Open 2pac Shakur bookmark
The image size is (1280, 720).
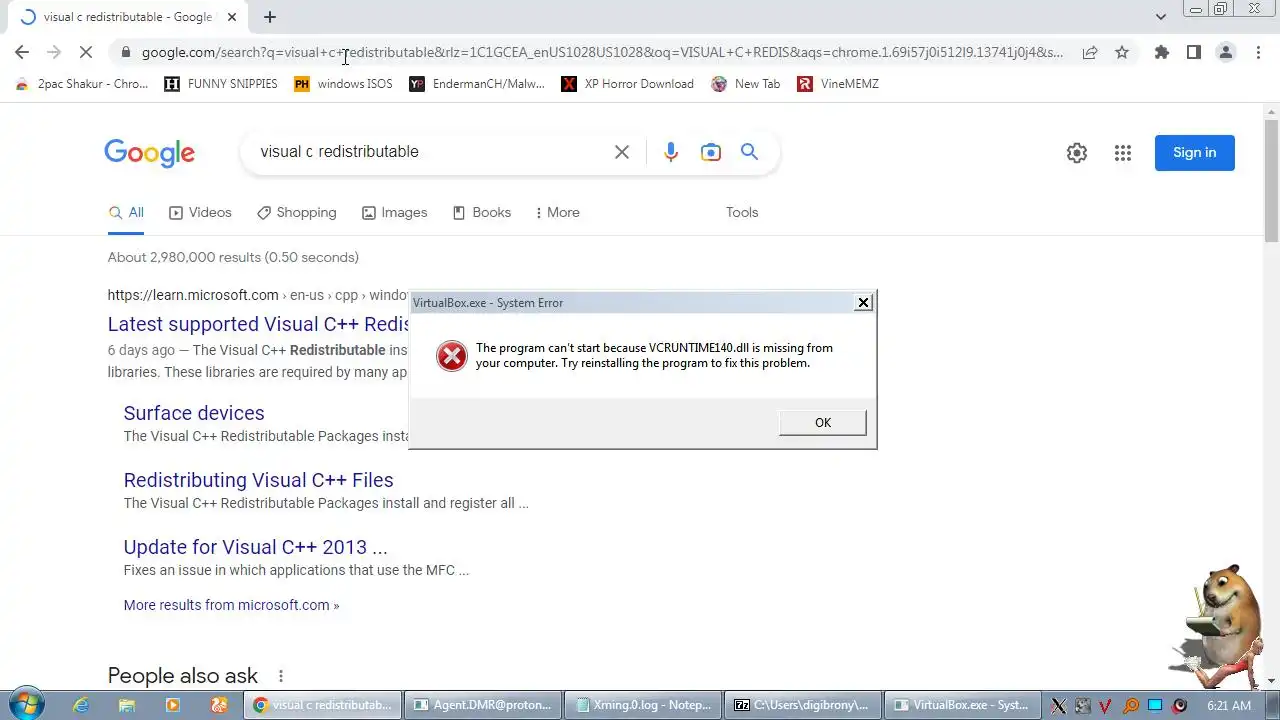[82, 84]
